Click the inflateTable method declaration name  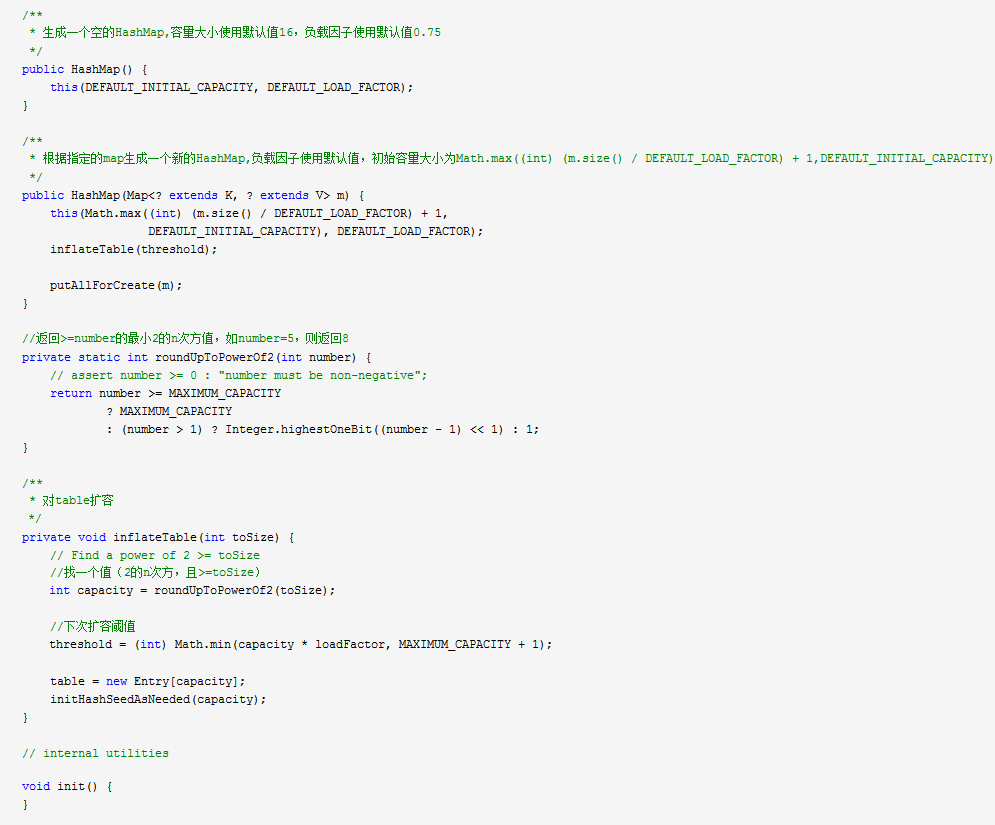click(155, 538)
